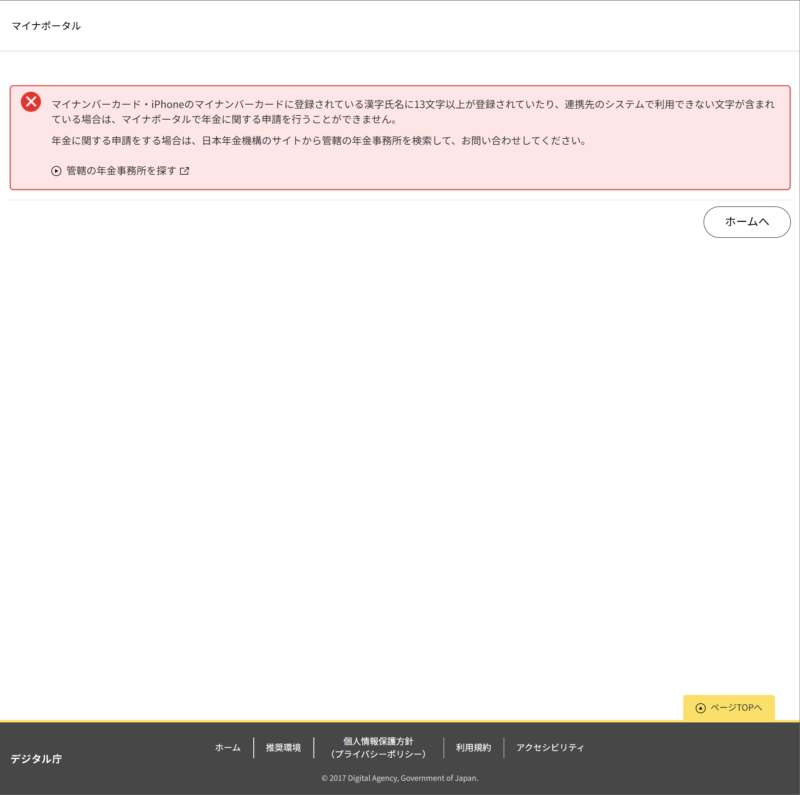
Task: Click the pink error alert box background
Action: click(x=500, y=170)
